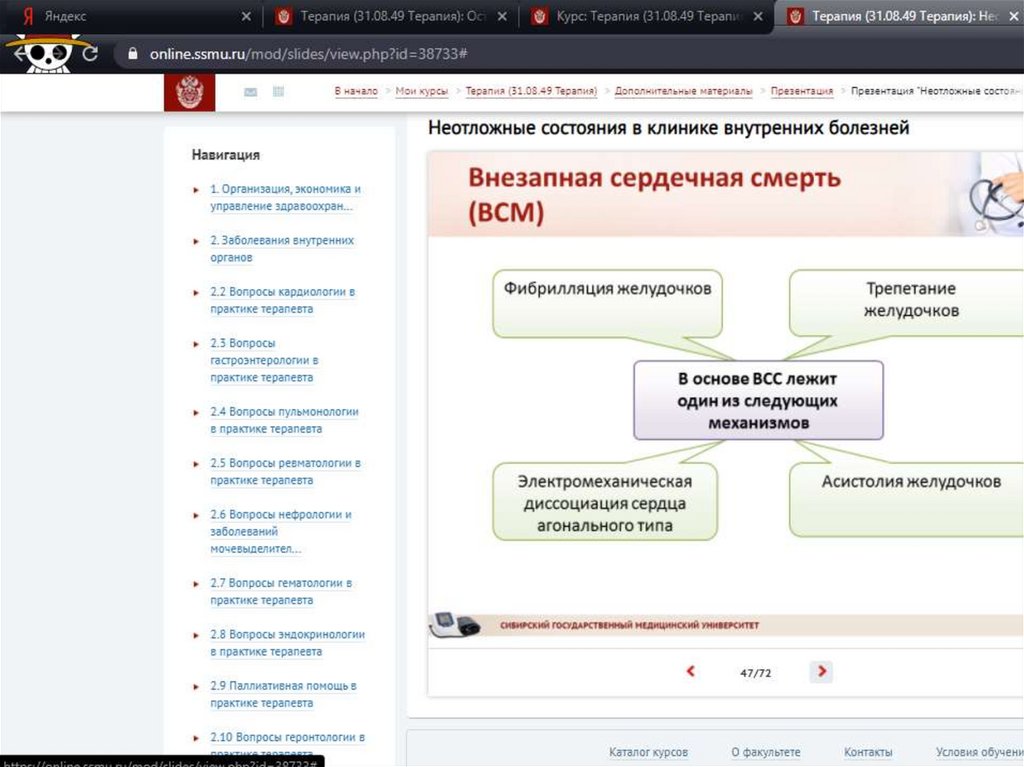Click 'Электромеханическая диссоциация сердца' slide box

(605, 502)
